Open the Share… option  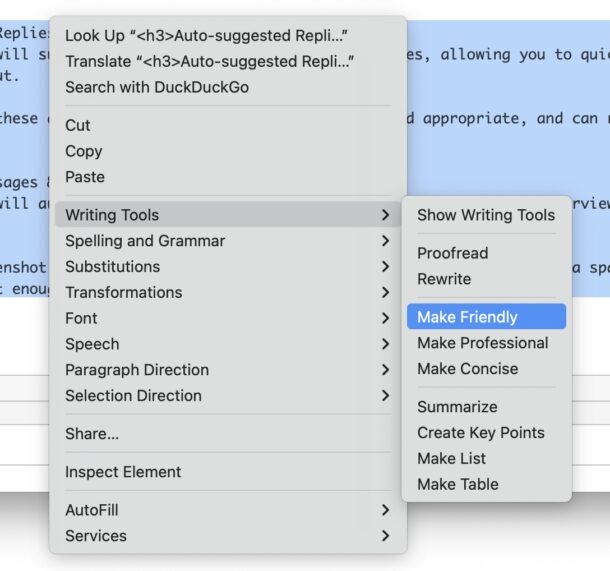[92, 434]
